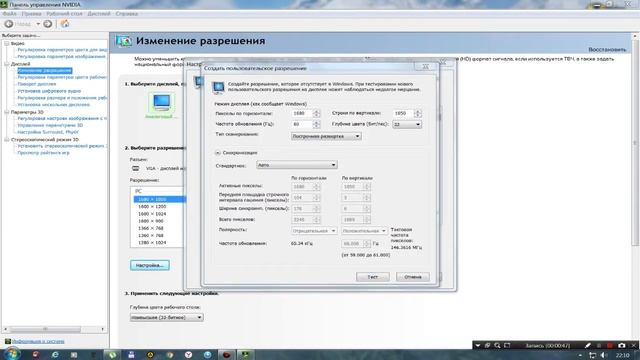Click the refresh rate stepper arrows
The height and width of the screenshot is (360, 640).
pyautogui.click(x=316, y=124)
